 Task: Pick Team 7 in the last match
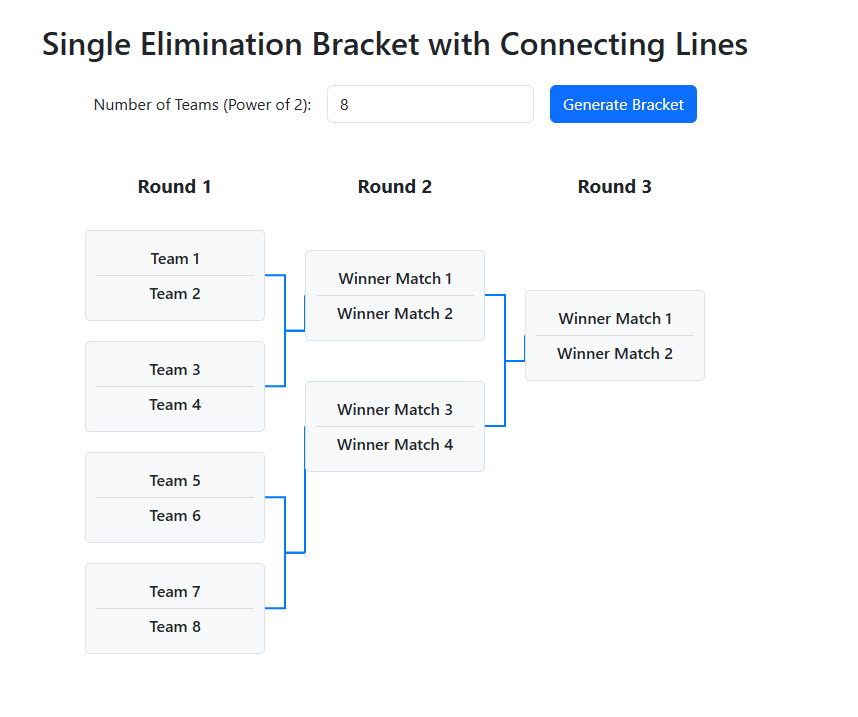tap(175, 591)
